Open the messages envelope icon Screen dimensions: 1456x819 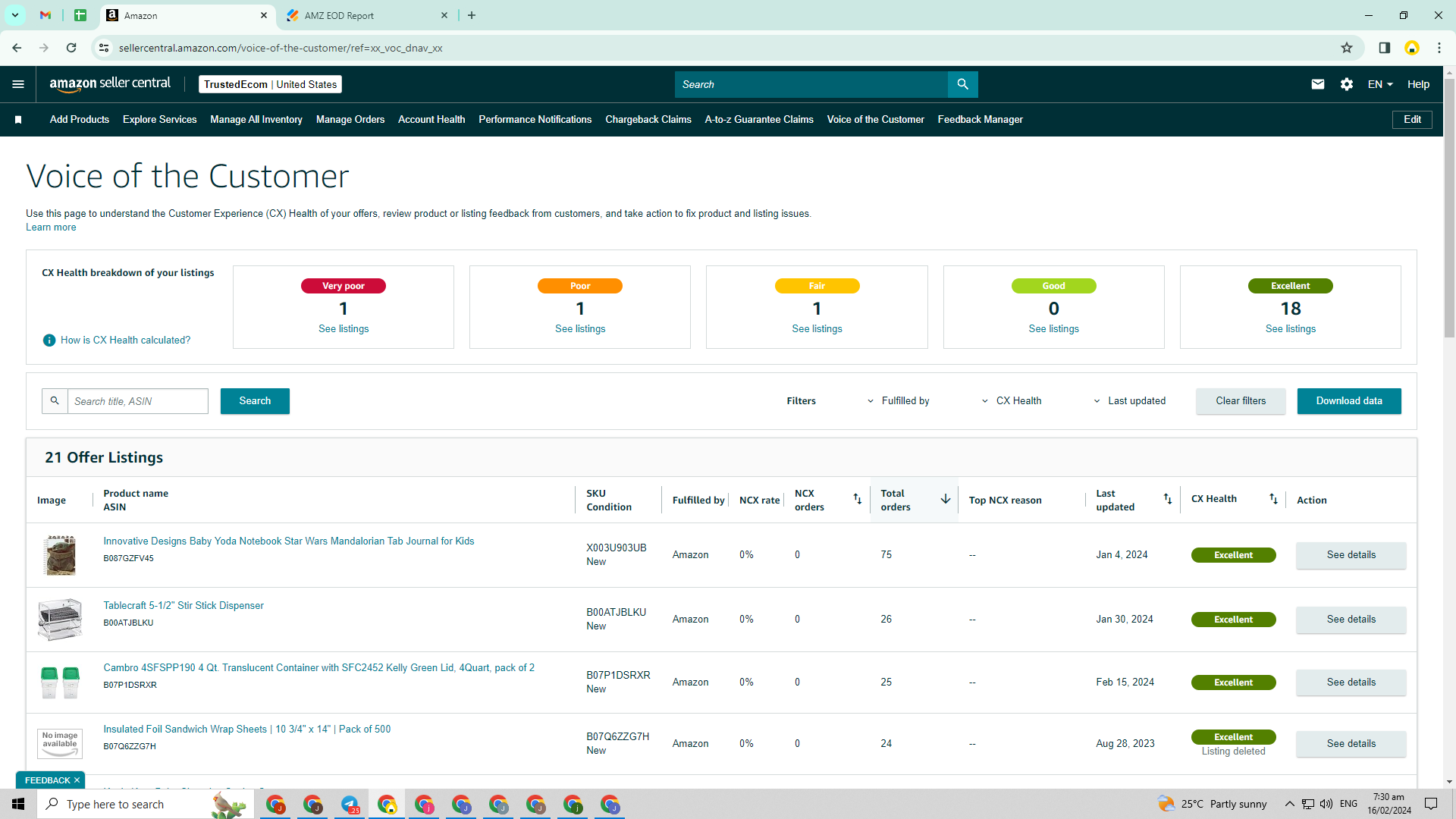pyautogui.click(x=1318, y=84)
